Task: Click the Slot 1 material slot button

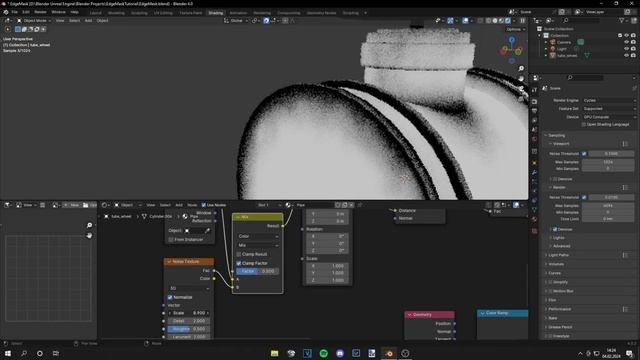Action: pyautogui.click(x=269, y=205)
